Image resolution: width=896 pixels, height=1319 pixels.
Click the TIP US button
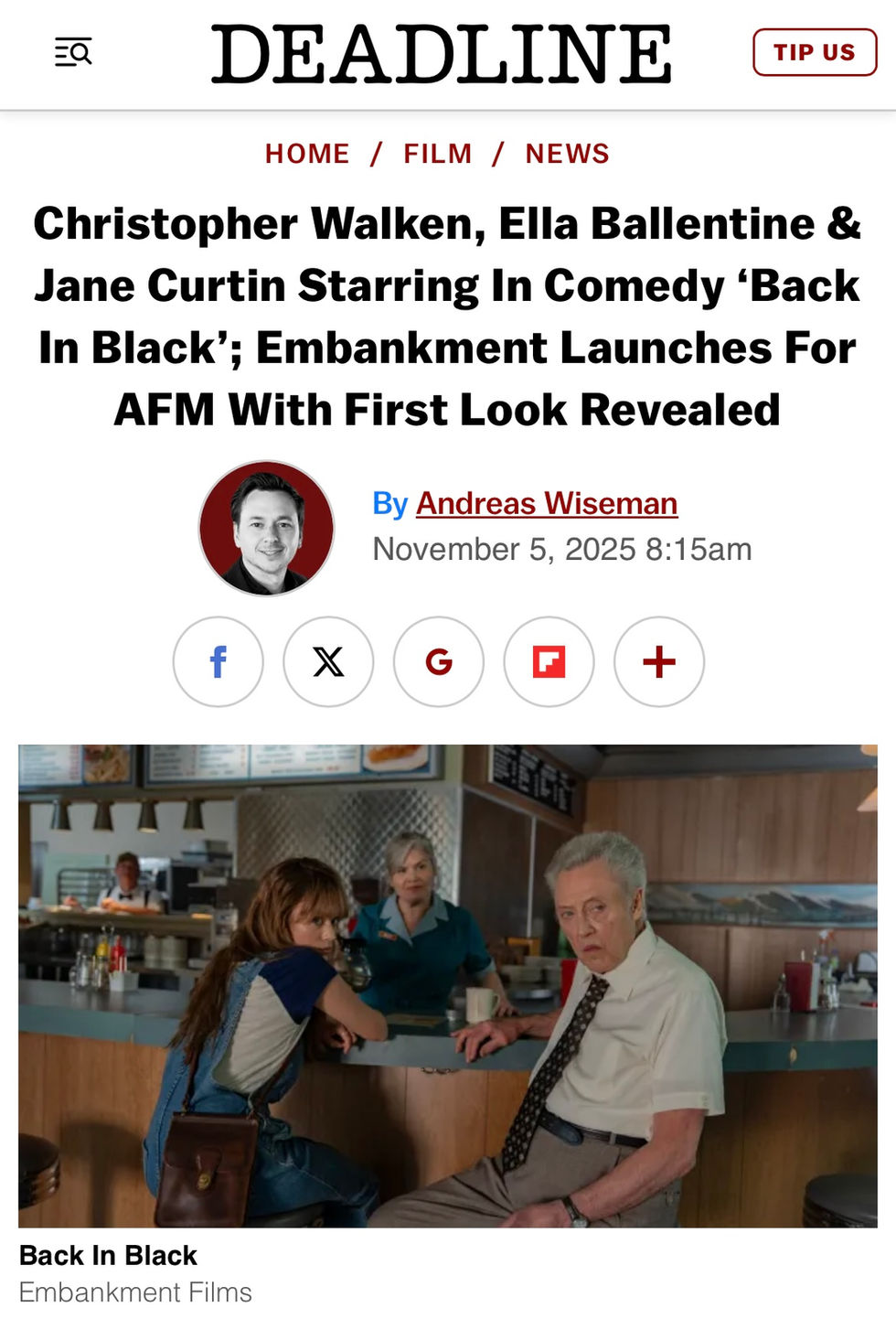tap(815, 52)
